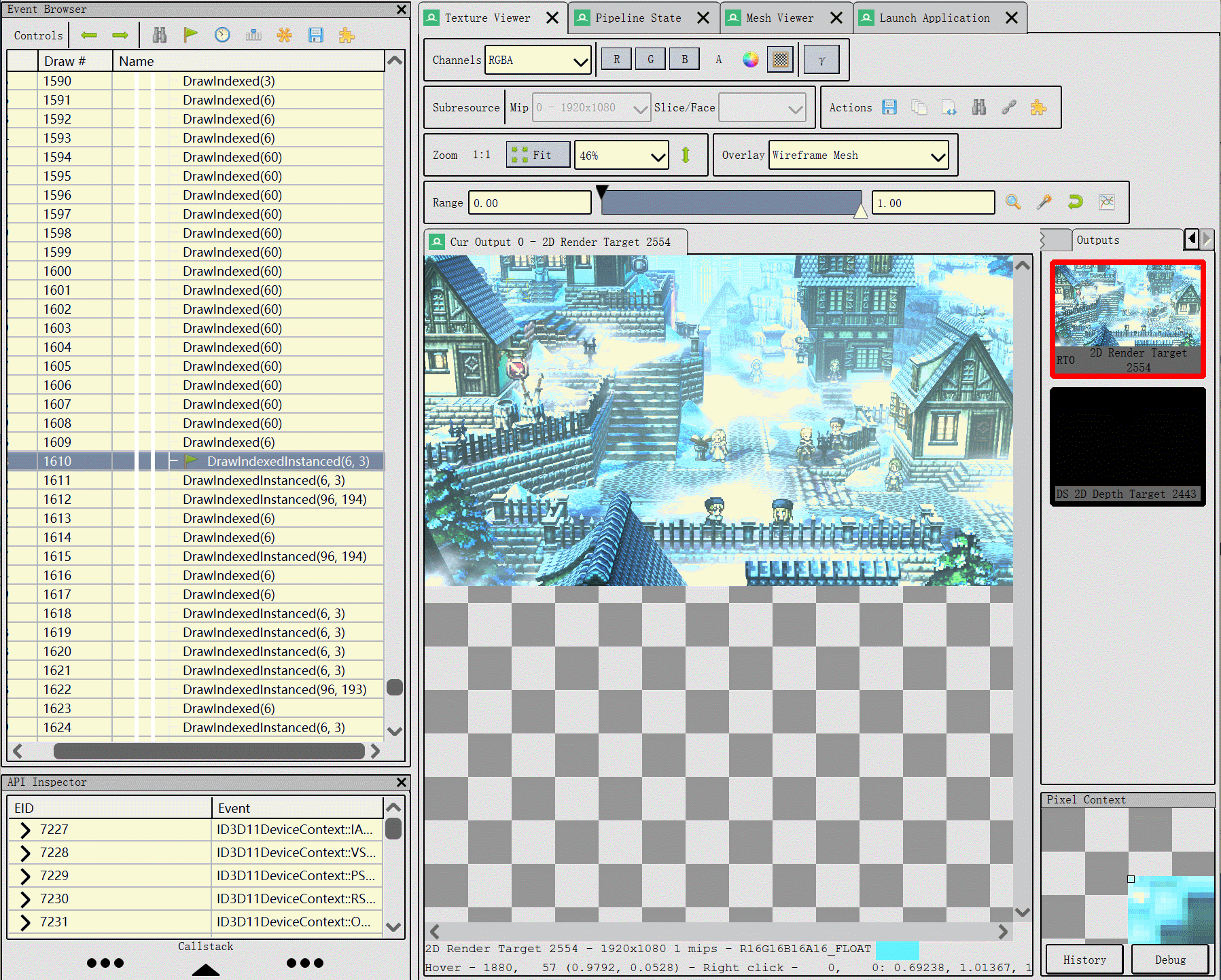Click the puzzle piece icon in Event Browser

coord(347,35)
